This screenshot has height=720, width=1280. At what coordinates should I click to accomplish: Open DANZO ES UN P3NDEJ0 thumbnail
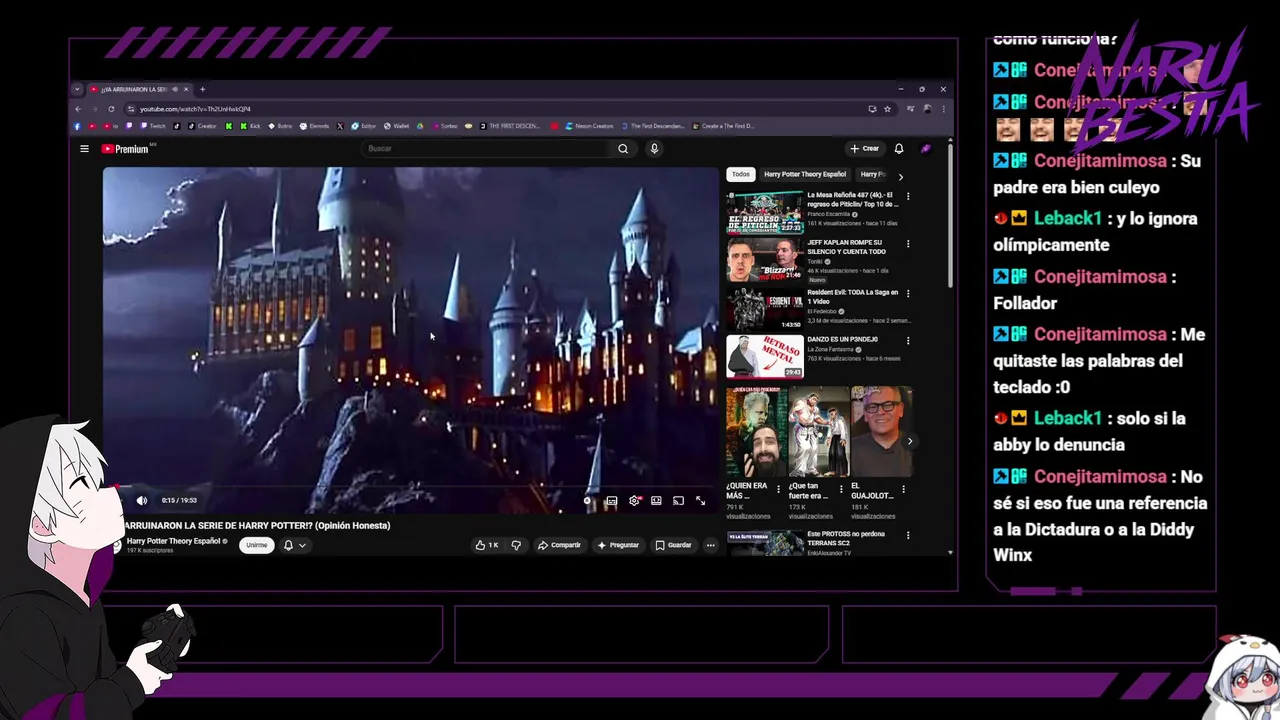pyautogui.click(x=765, y=356)
